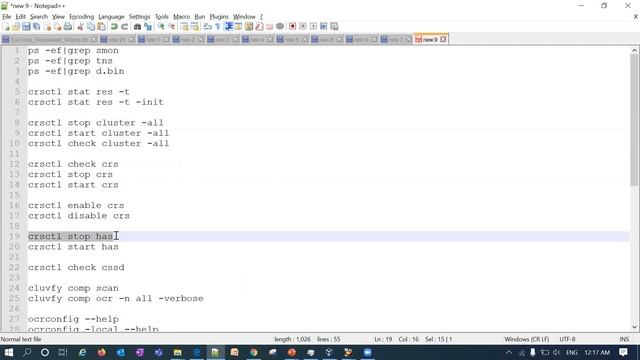Start macro recording with red record icon

pos(292,27)
